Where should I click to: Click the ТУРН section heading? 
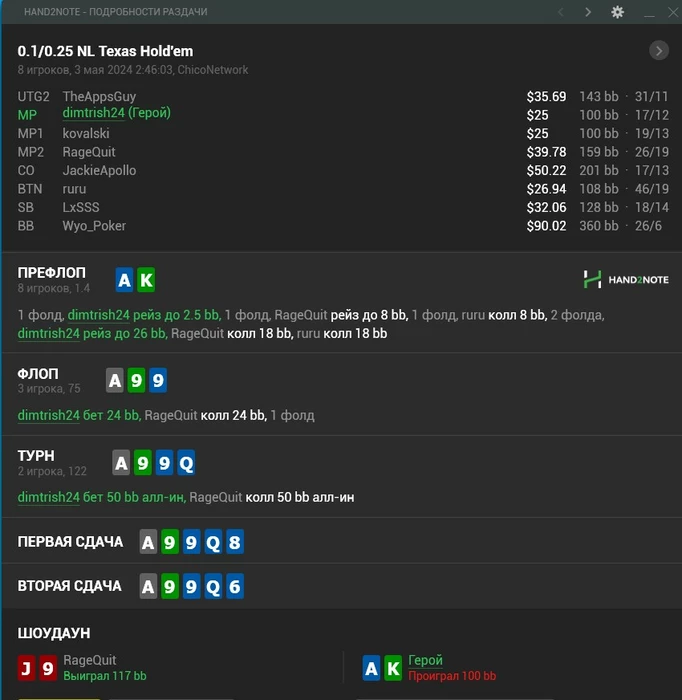[36, 456]
